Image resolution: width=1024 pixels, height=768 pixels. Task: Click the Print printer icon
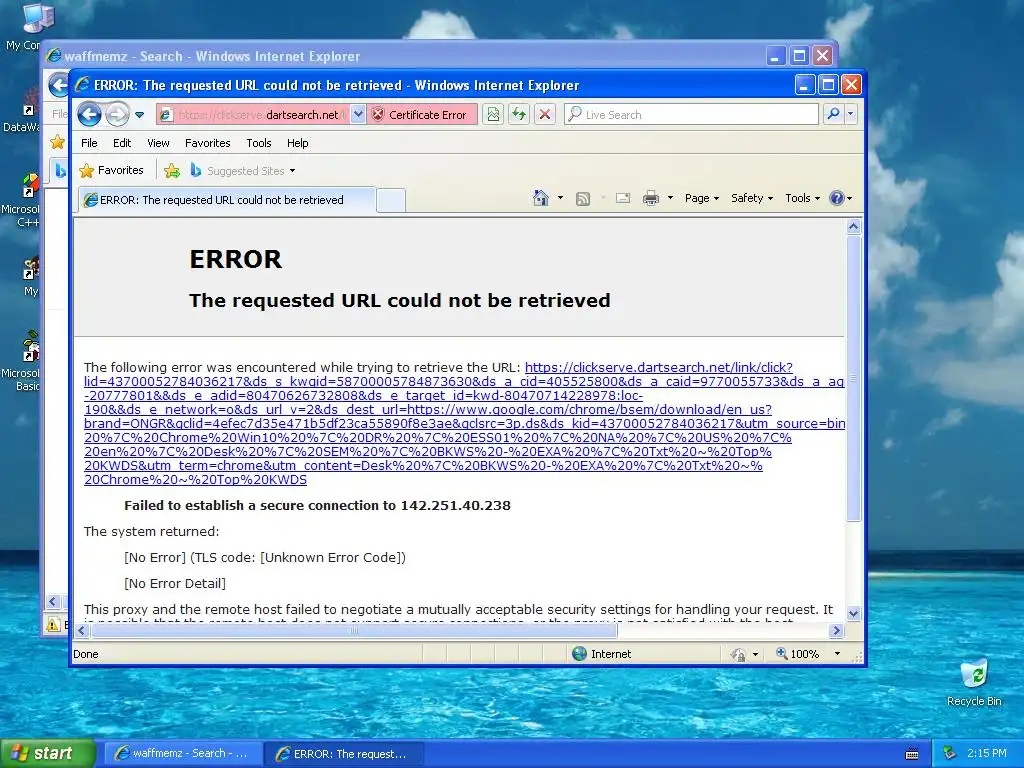[x=650, y=198]
